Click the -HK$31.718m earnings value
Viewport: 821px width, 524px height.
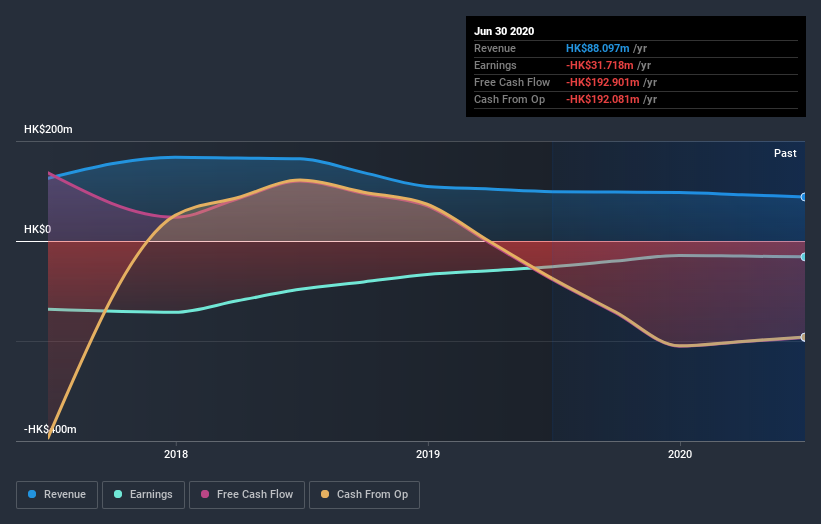600,65
